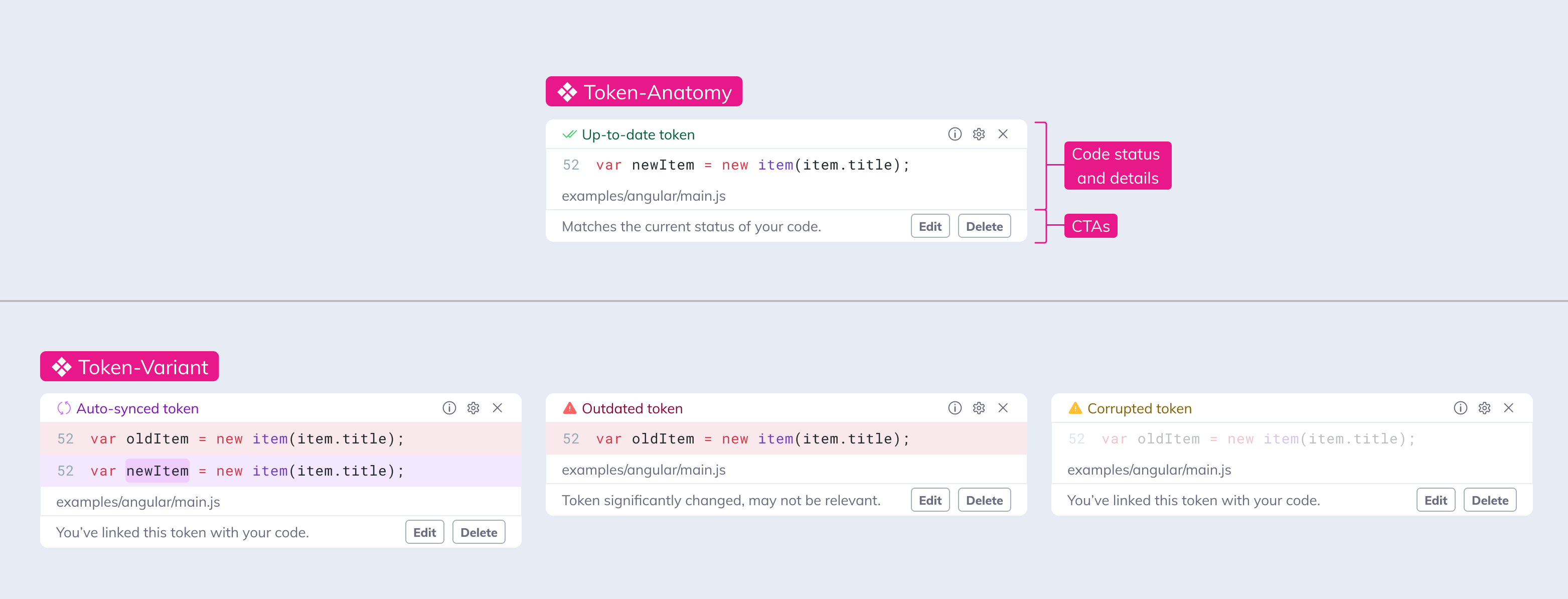Click info icon on Auto-synced token card
This screenshot has height=599, width=1568.
click(x=448, y=408)
